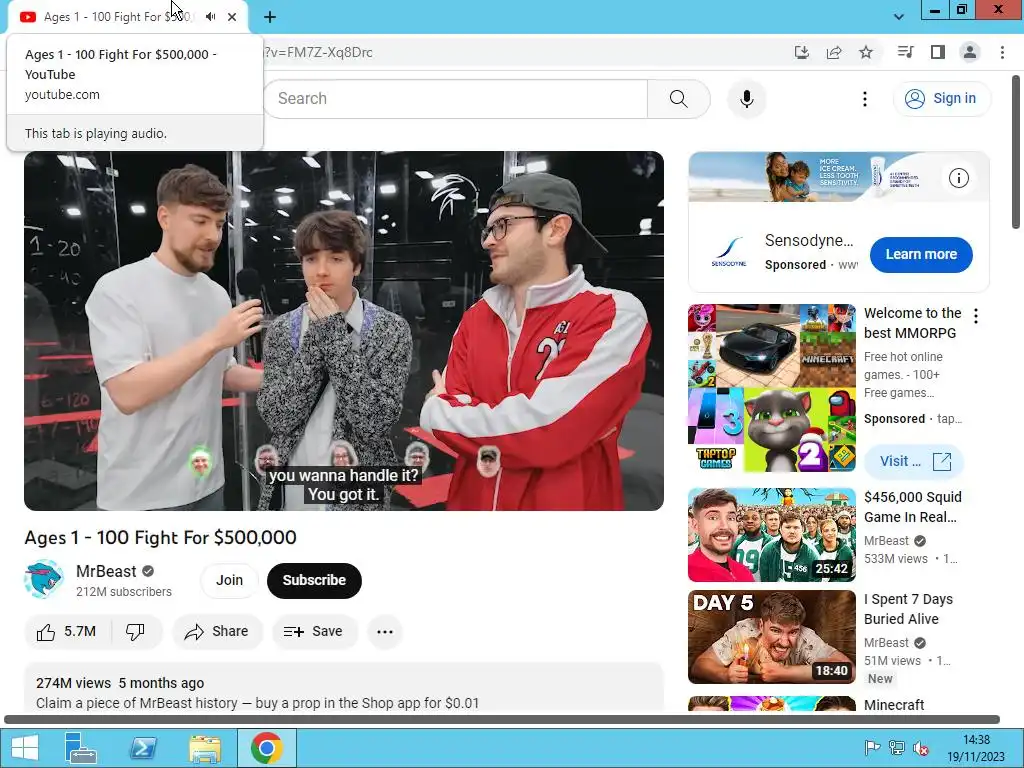Open the Buried Alive video thumbnail
This screenshot has height=768, width=1024.
(771, 637)
